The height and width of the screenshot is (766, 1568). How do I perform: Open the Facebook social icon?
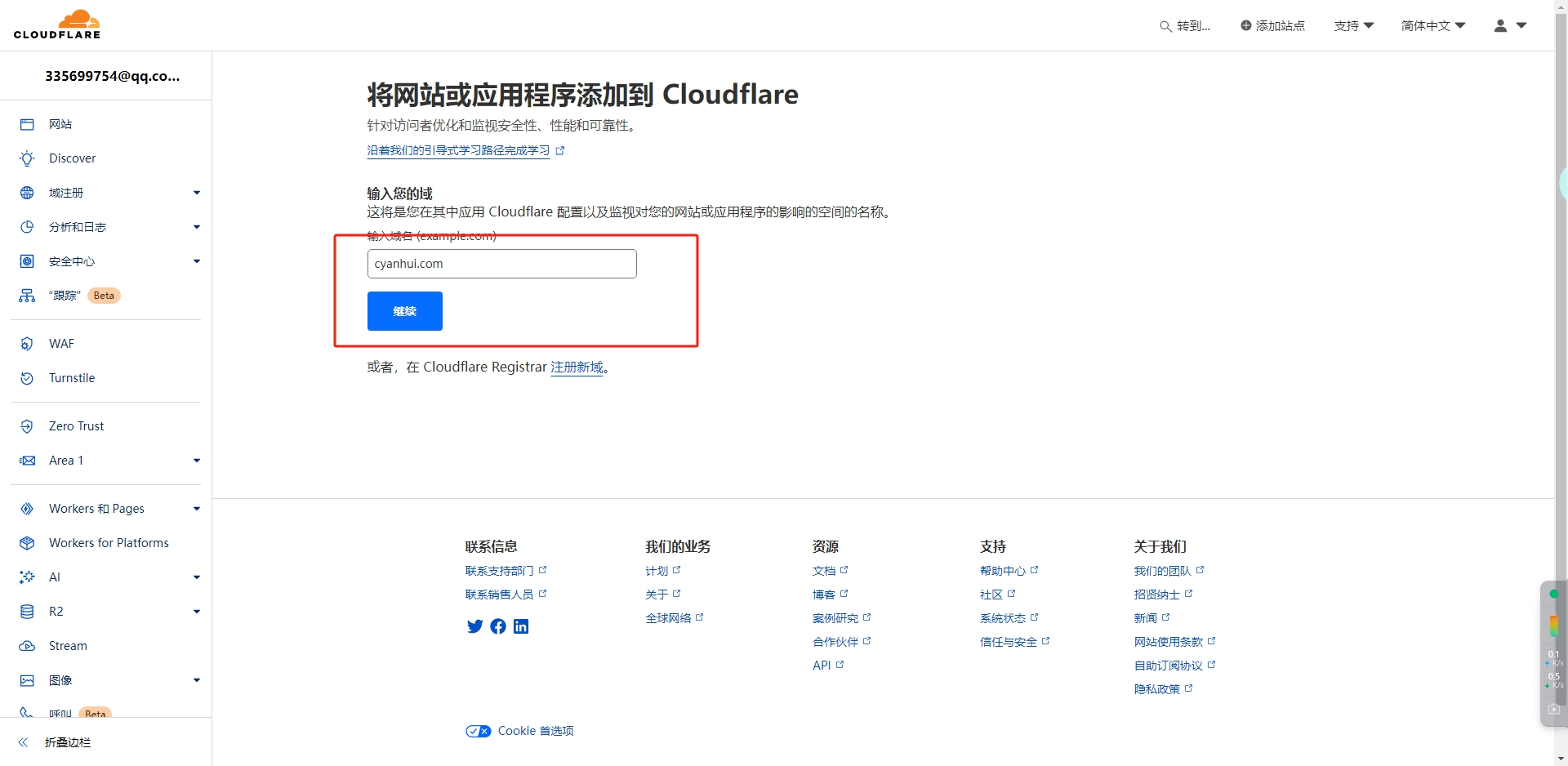pos(498,626)
